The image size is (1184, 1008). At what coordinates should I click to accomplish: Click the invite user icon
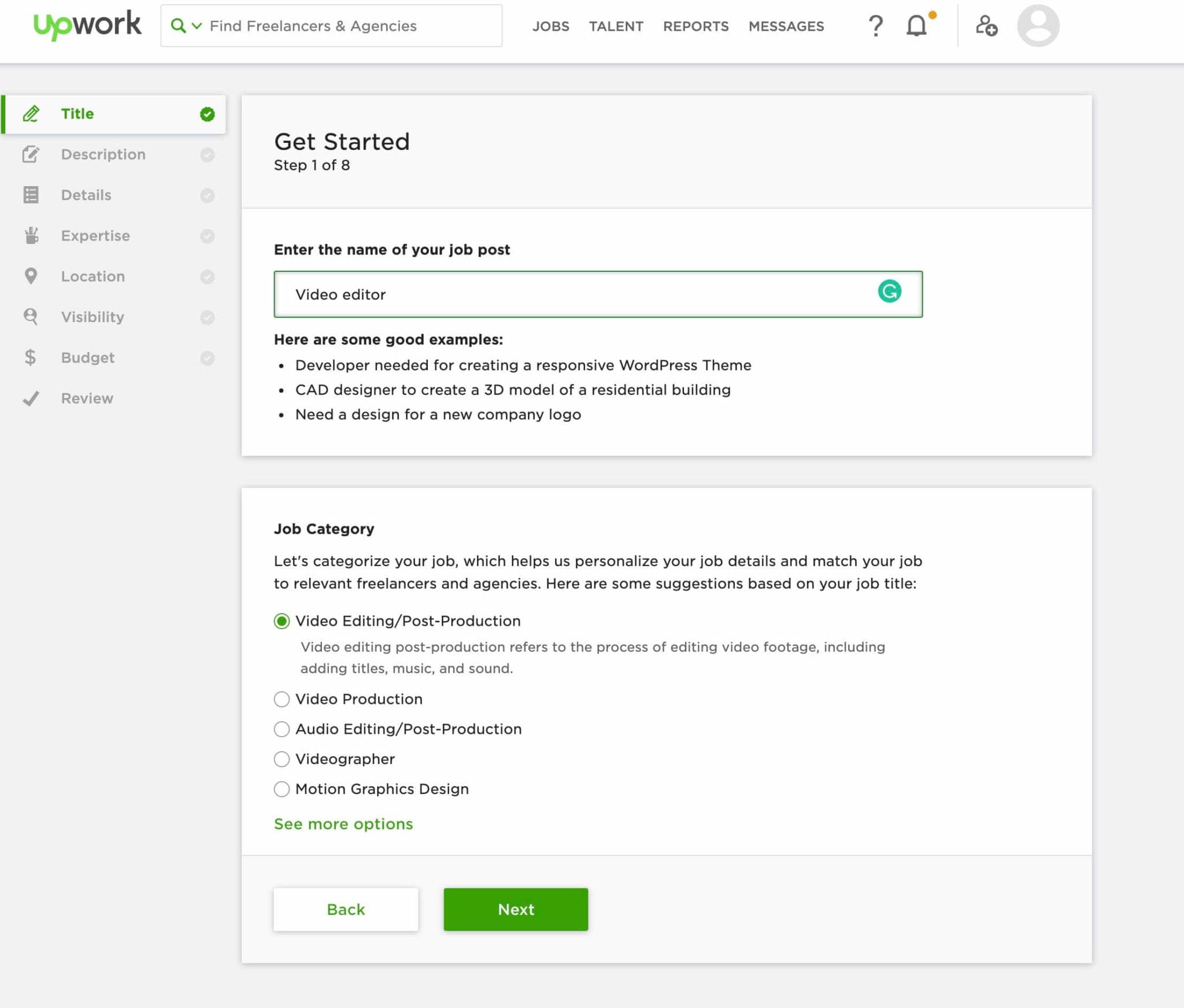(986, 26)
